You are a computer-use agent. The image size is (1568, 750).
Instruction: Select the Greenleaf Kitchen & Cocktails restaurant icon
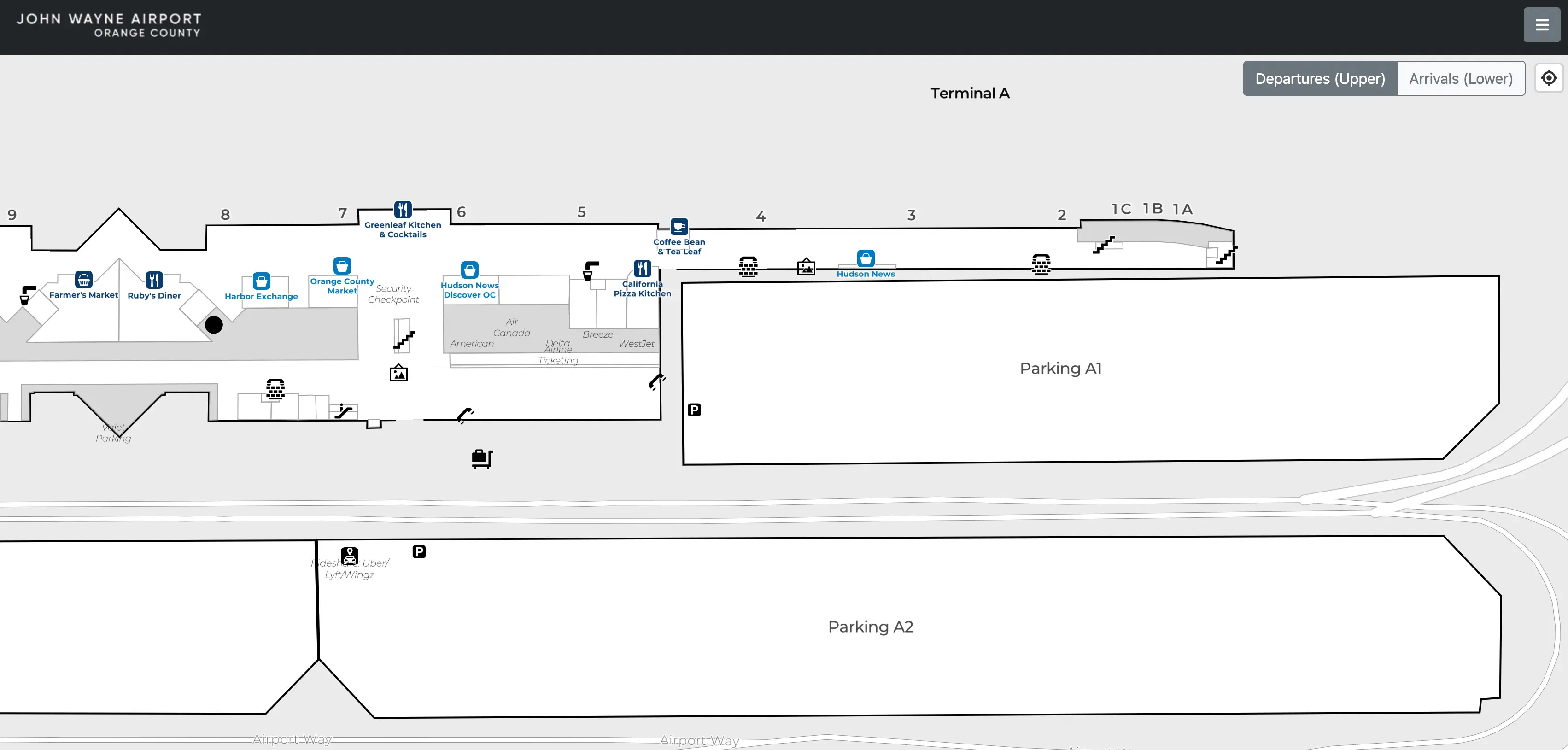(402, 210)
